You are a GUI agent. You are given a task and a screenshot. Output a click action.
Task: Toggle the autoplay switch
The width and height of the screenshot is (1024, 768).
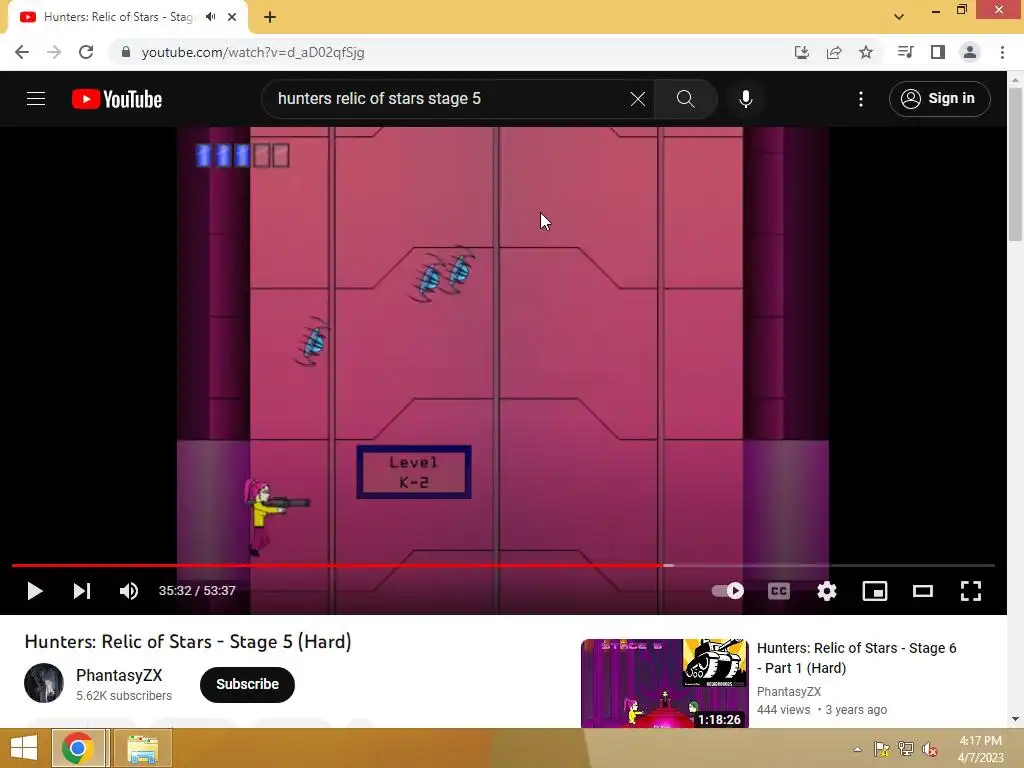(x=728, y=591)
